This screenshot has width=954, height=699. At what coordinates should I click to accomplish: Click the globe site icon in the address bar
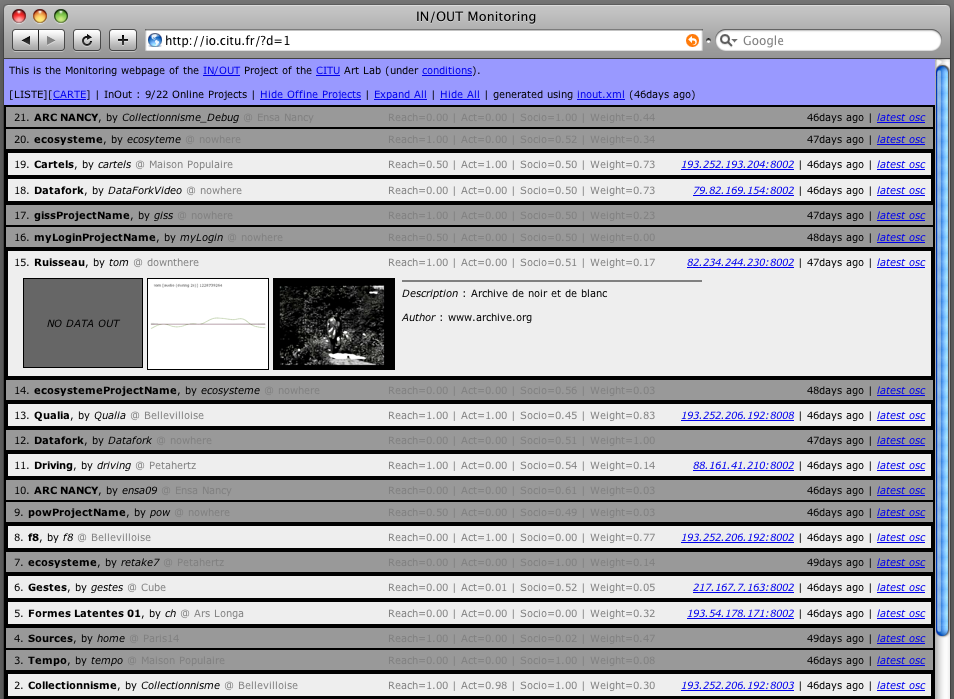point(154,41)
